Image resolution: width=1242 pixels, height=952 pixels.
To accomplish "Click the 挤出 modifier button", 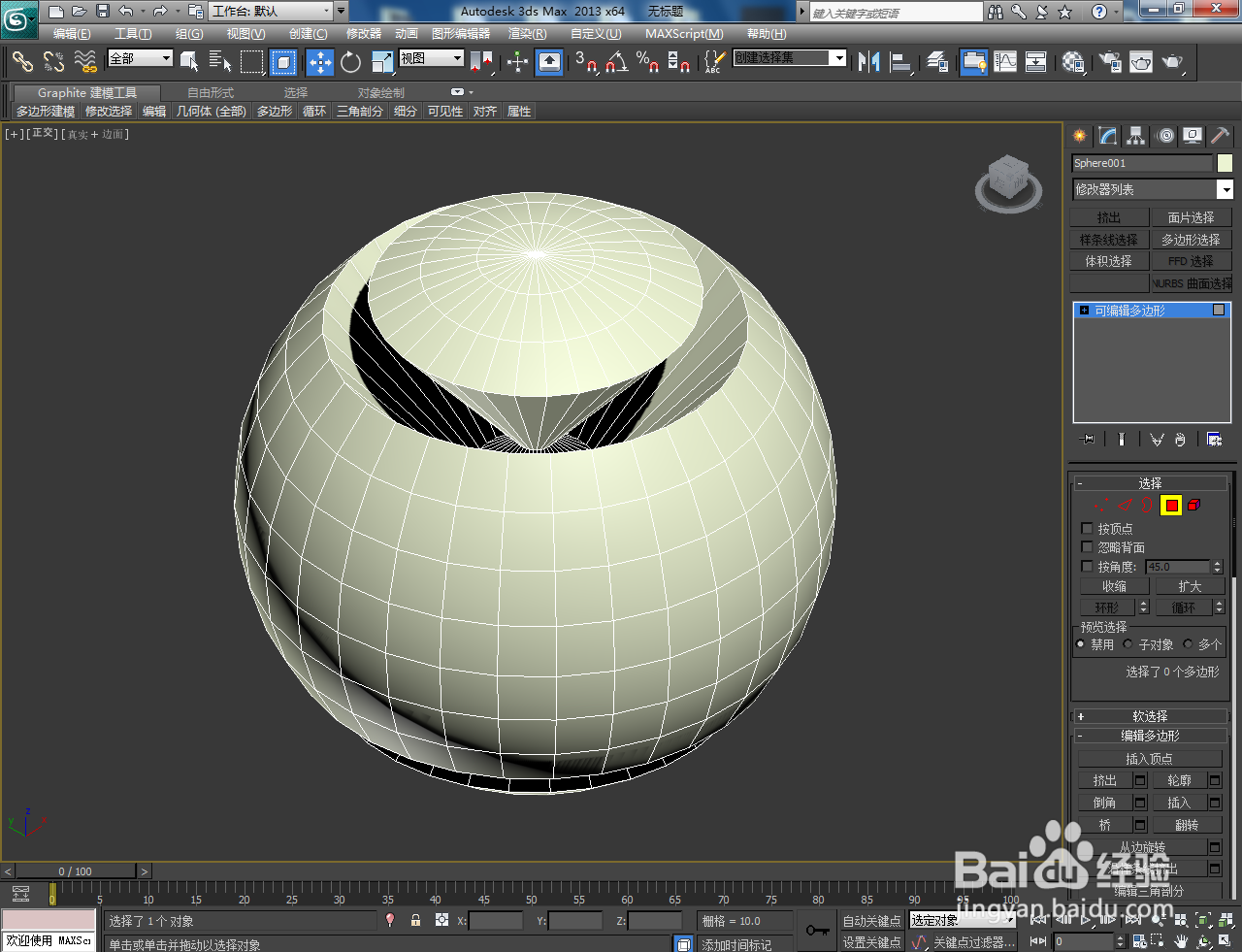I will click(1109, 216).
